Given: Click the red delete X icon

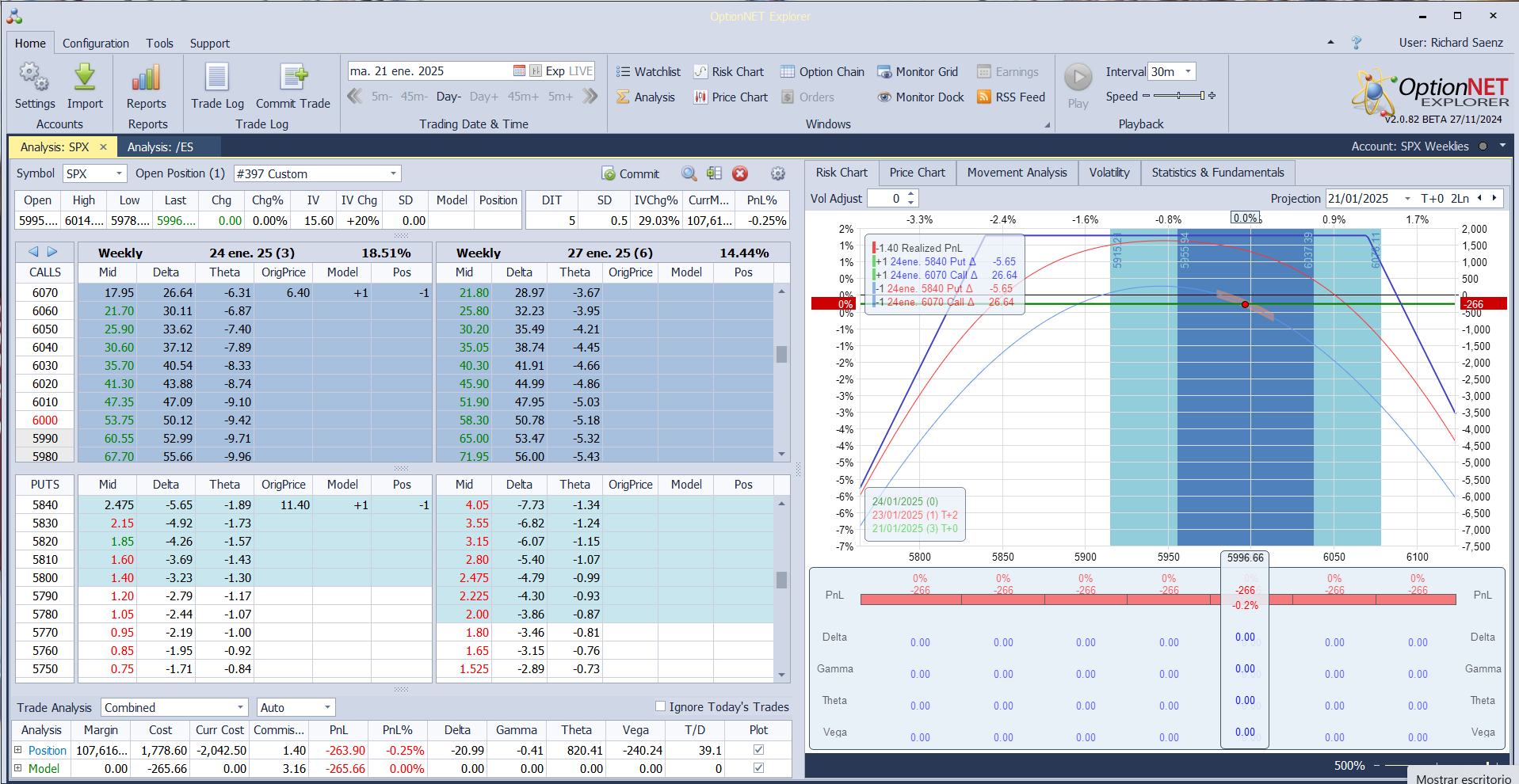Looking at the screenshot, I should (x=740, y=174).
